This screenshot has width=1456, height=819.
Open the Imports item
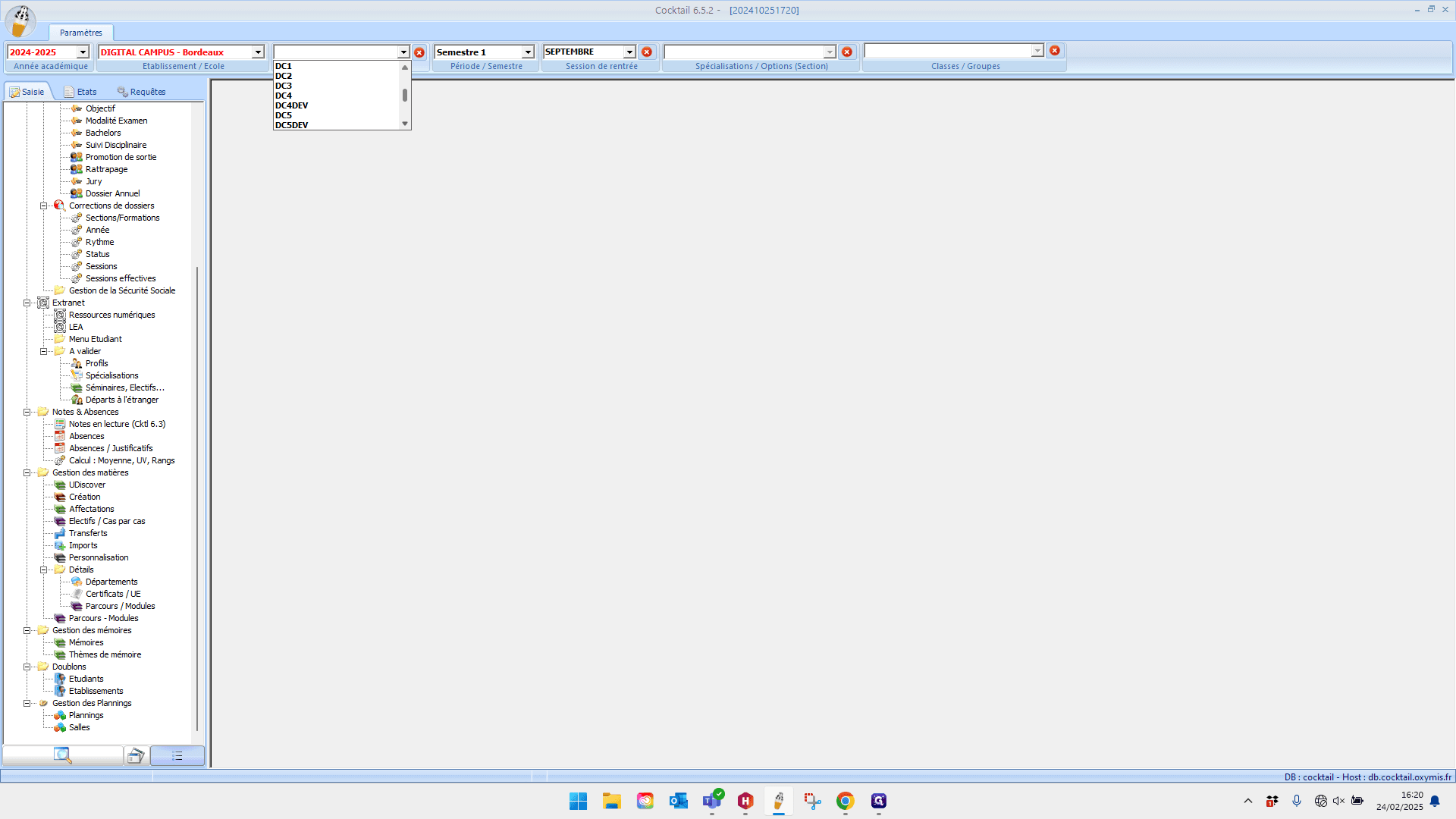[83, 545]
